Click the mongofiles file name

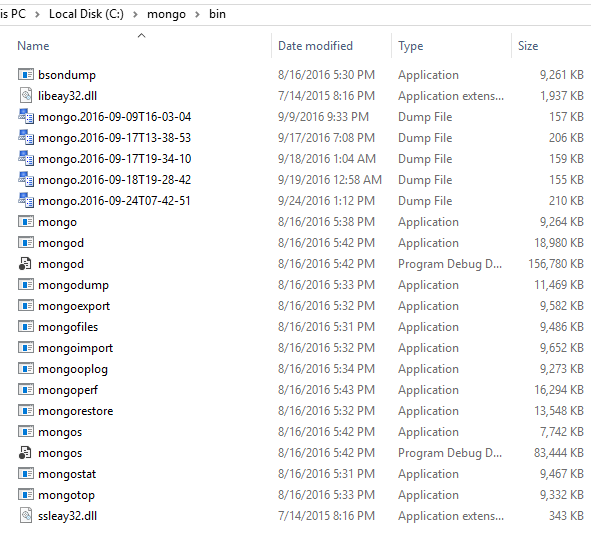pyautogui.click(x=68, y=327)
